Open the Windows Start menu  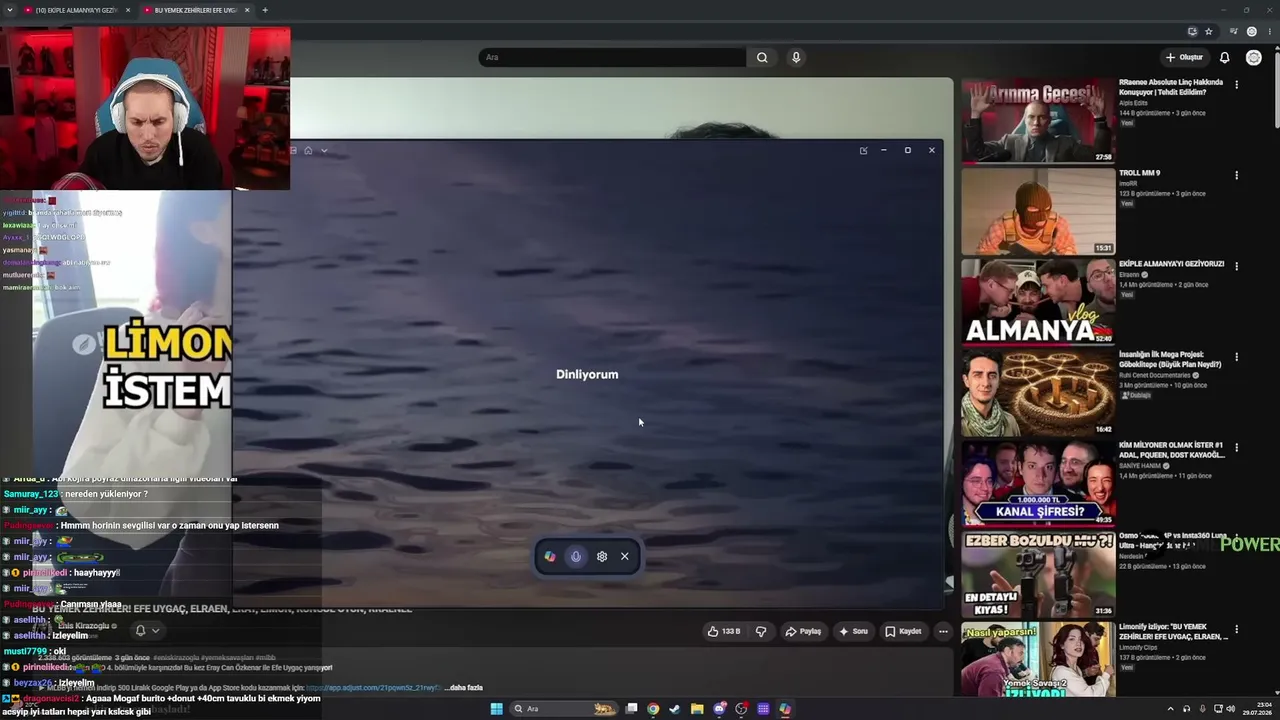pyautogui.click(x=496, y=709)
